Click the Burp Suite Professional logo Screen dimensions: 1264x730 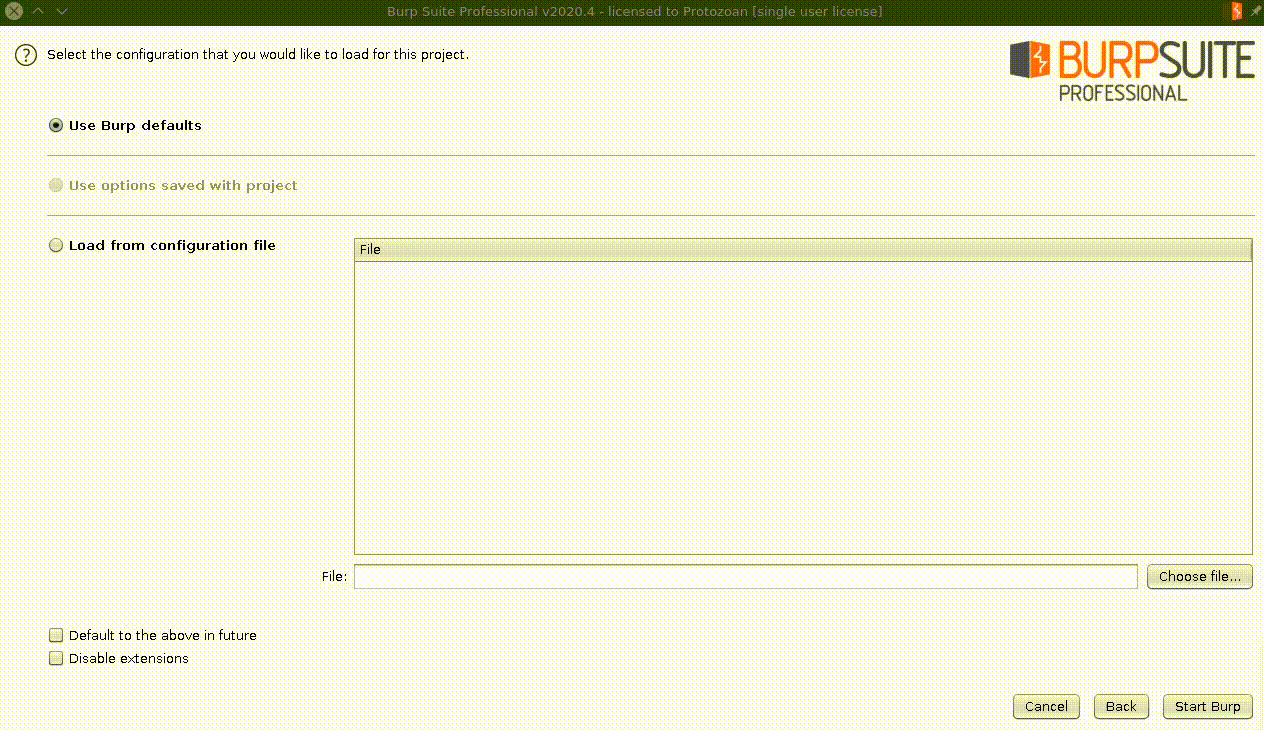1131,70
